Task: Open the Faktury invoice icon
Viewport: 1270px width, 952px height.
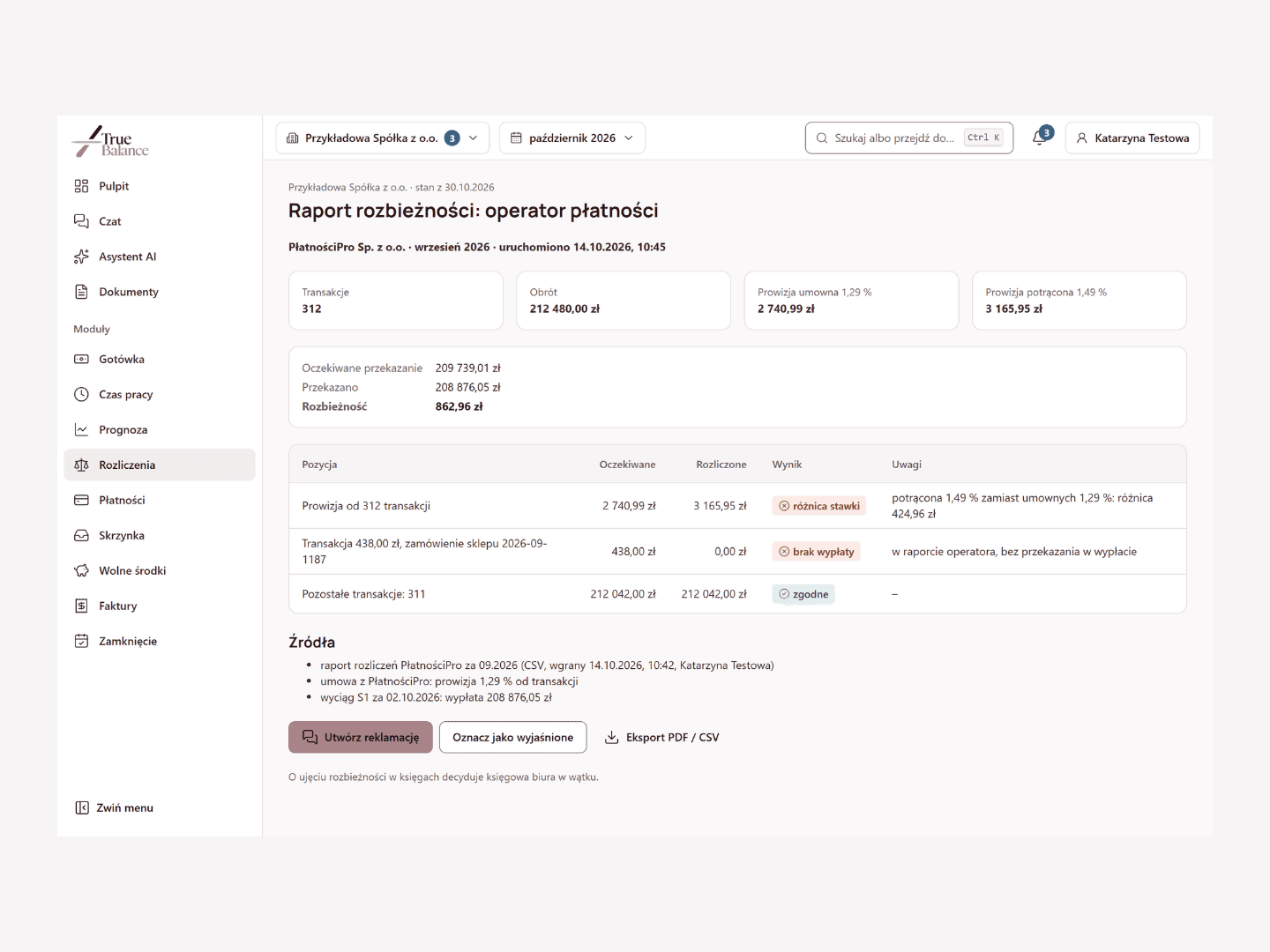Action: [x=81, y=606]
